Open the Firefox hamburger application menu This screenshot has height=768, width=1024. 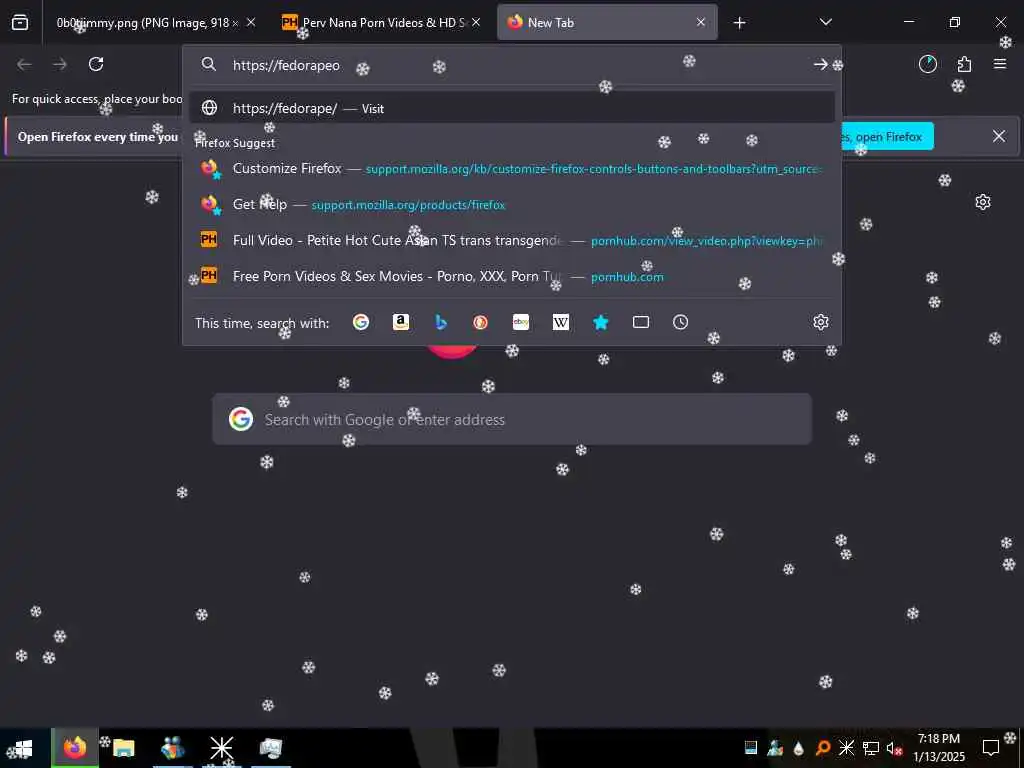pyautogui.click(x=1000, y=64)
